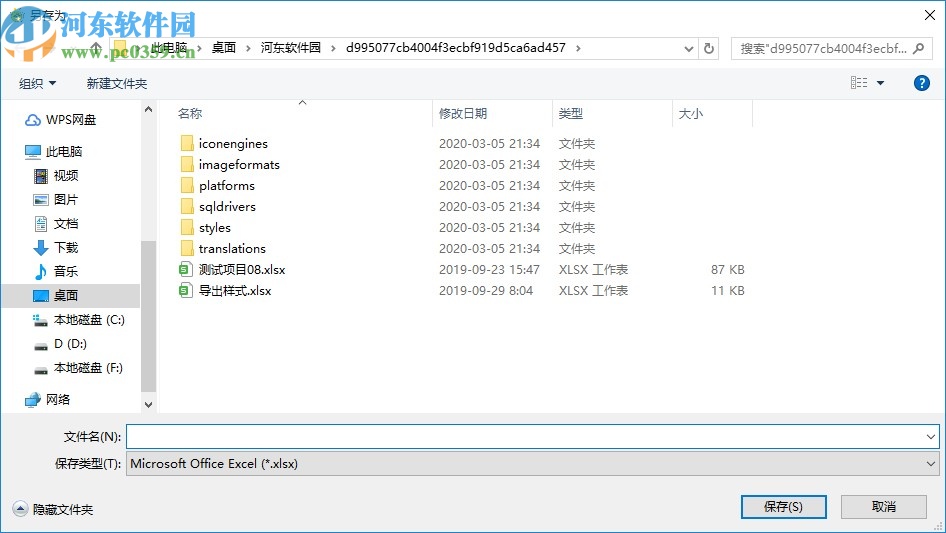
Task: Click the 网络 network icon
Action: (33, 400)
